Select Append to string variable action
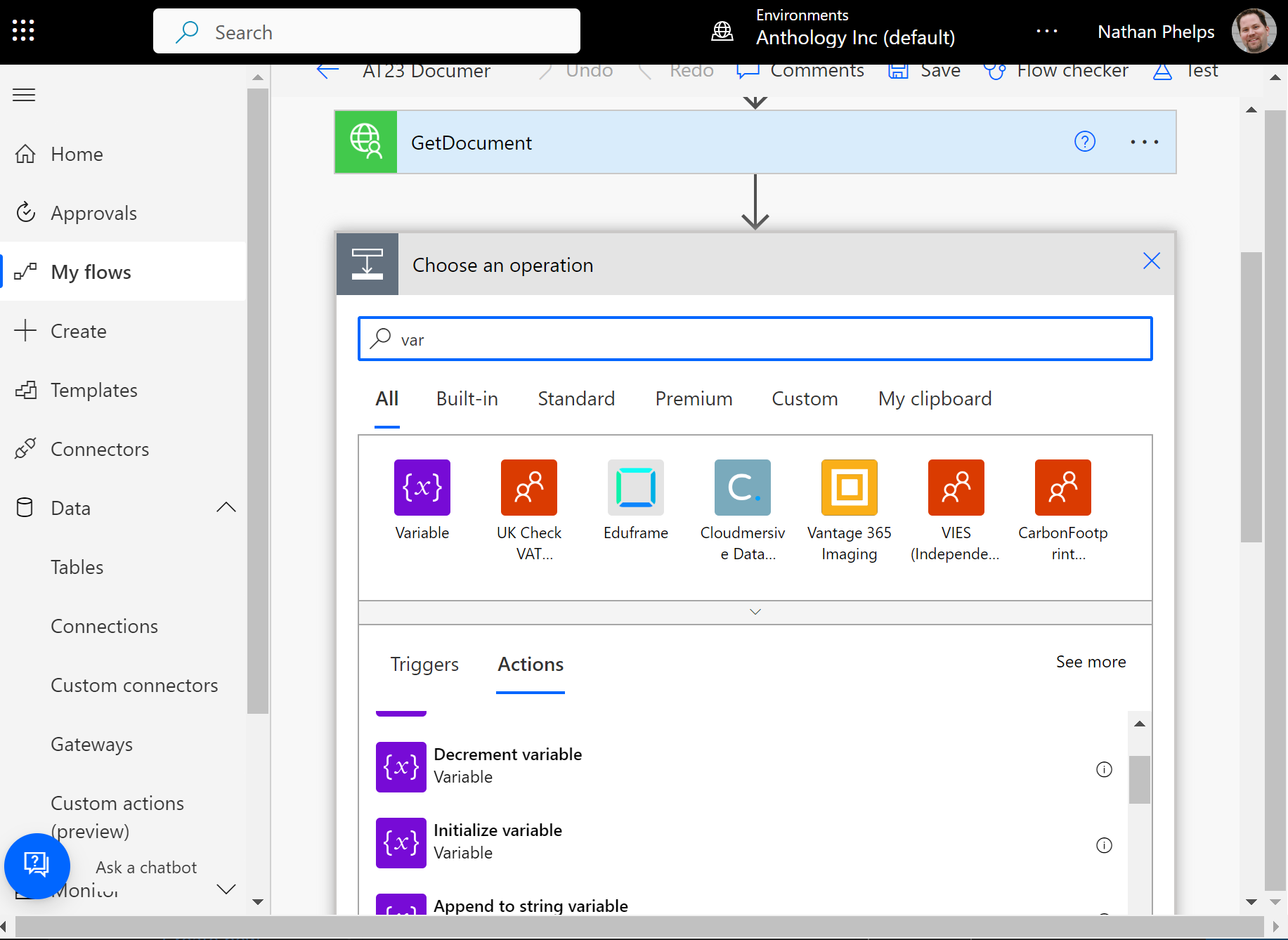Viewport: 1288px width, 940px height. (745, 905)
